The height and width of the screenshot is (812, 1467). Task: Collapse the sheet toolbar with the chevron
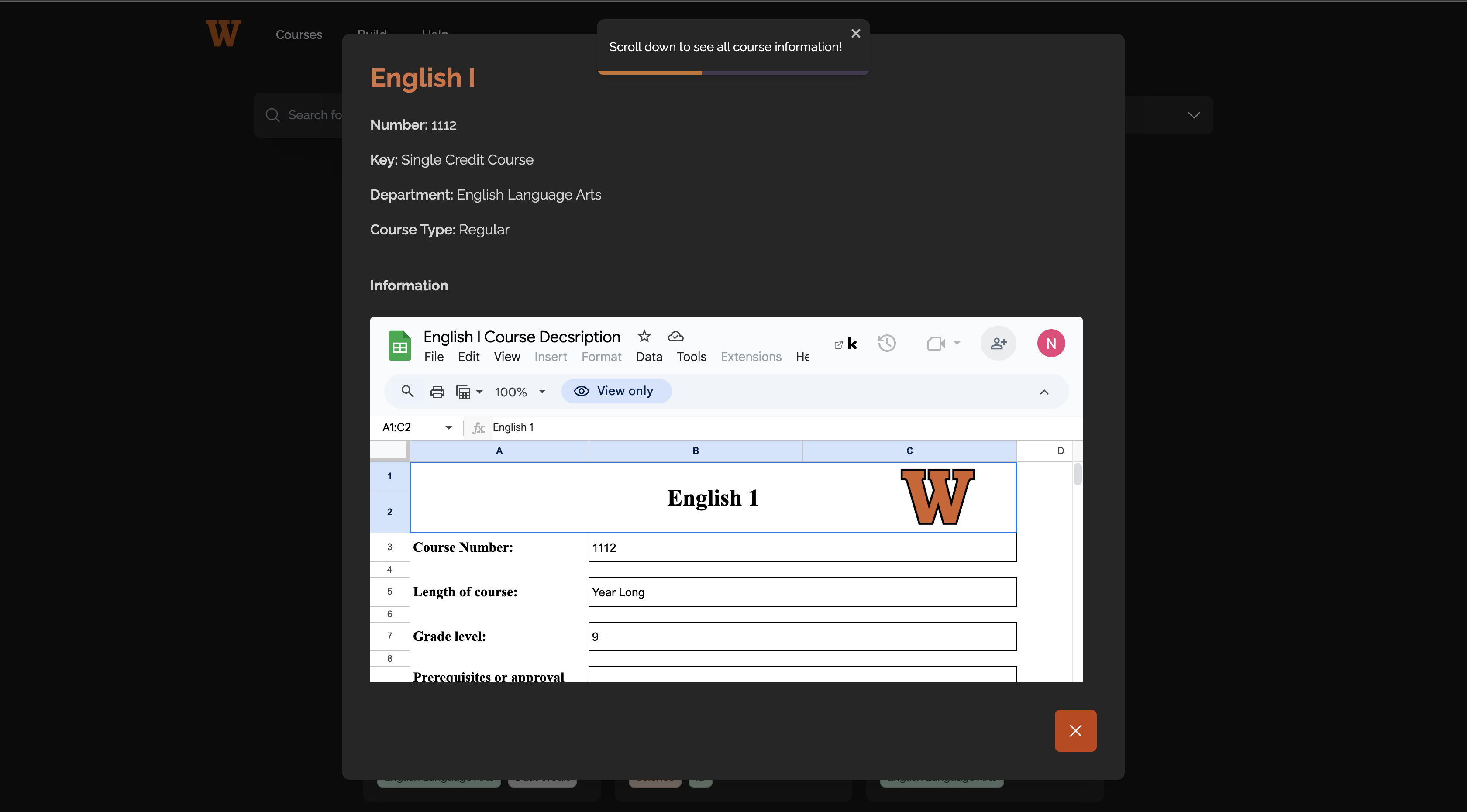tap(1044, 392)
